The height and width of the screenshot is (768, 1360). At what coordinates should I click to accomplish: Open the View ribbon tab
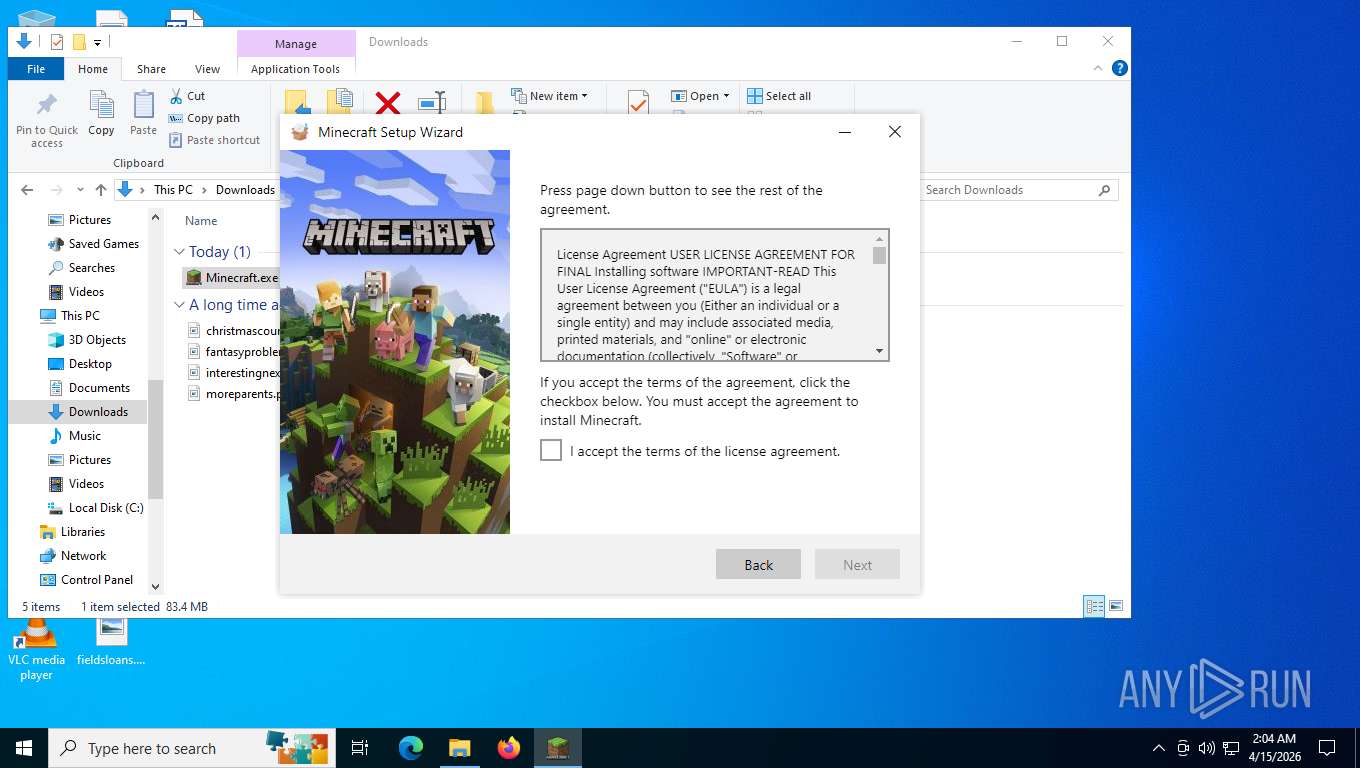click(x=207, y=69)
